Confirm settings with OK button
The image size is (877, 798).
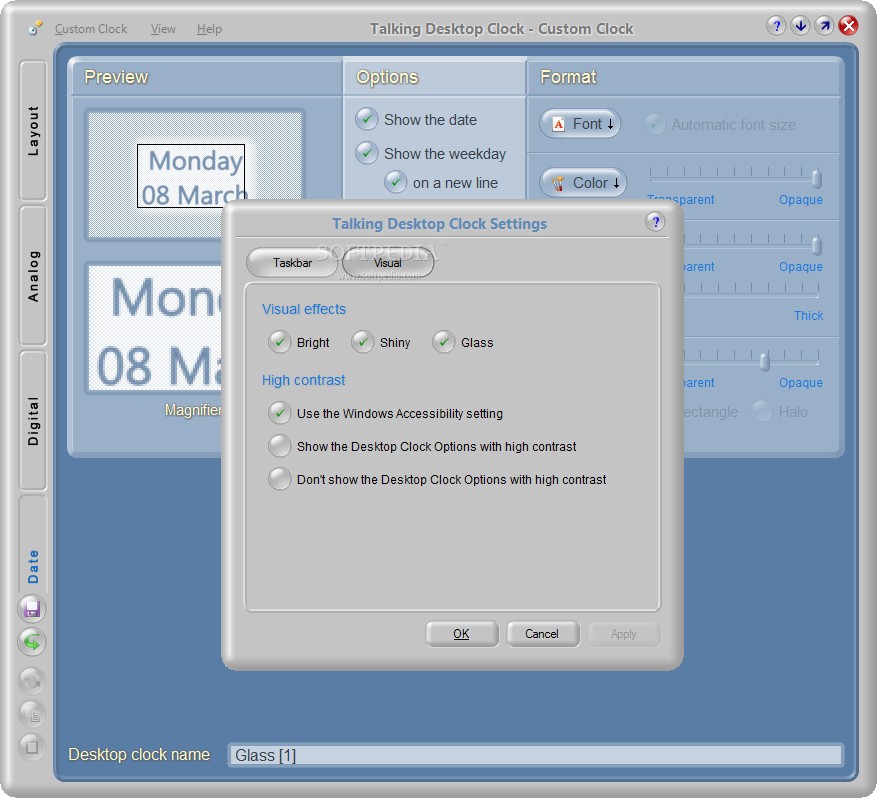coord(461,634)
